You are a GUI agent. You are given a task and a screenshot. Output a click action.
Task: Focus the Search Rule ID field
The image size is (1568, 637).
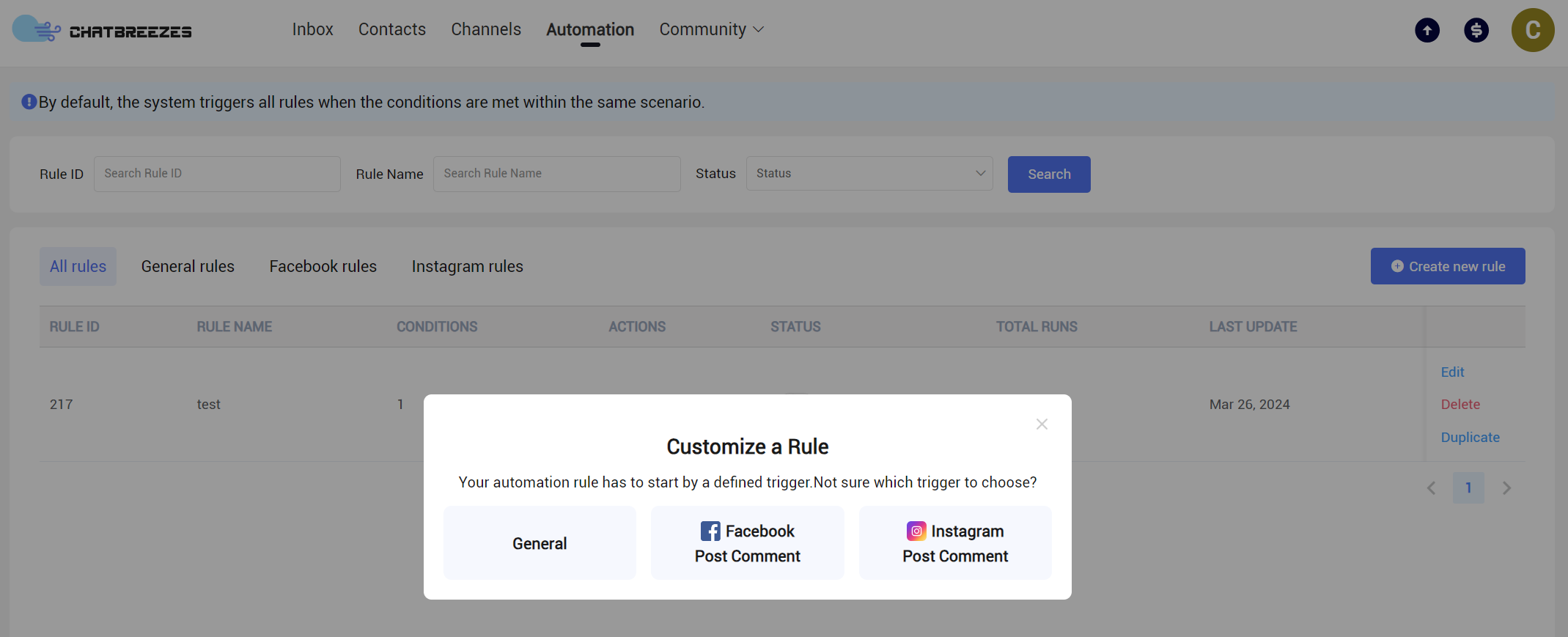click(217, 174)
